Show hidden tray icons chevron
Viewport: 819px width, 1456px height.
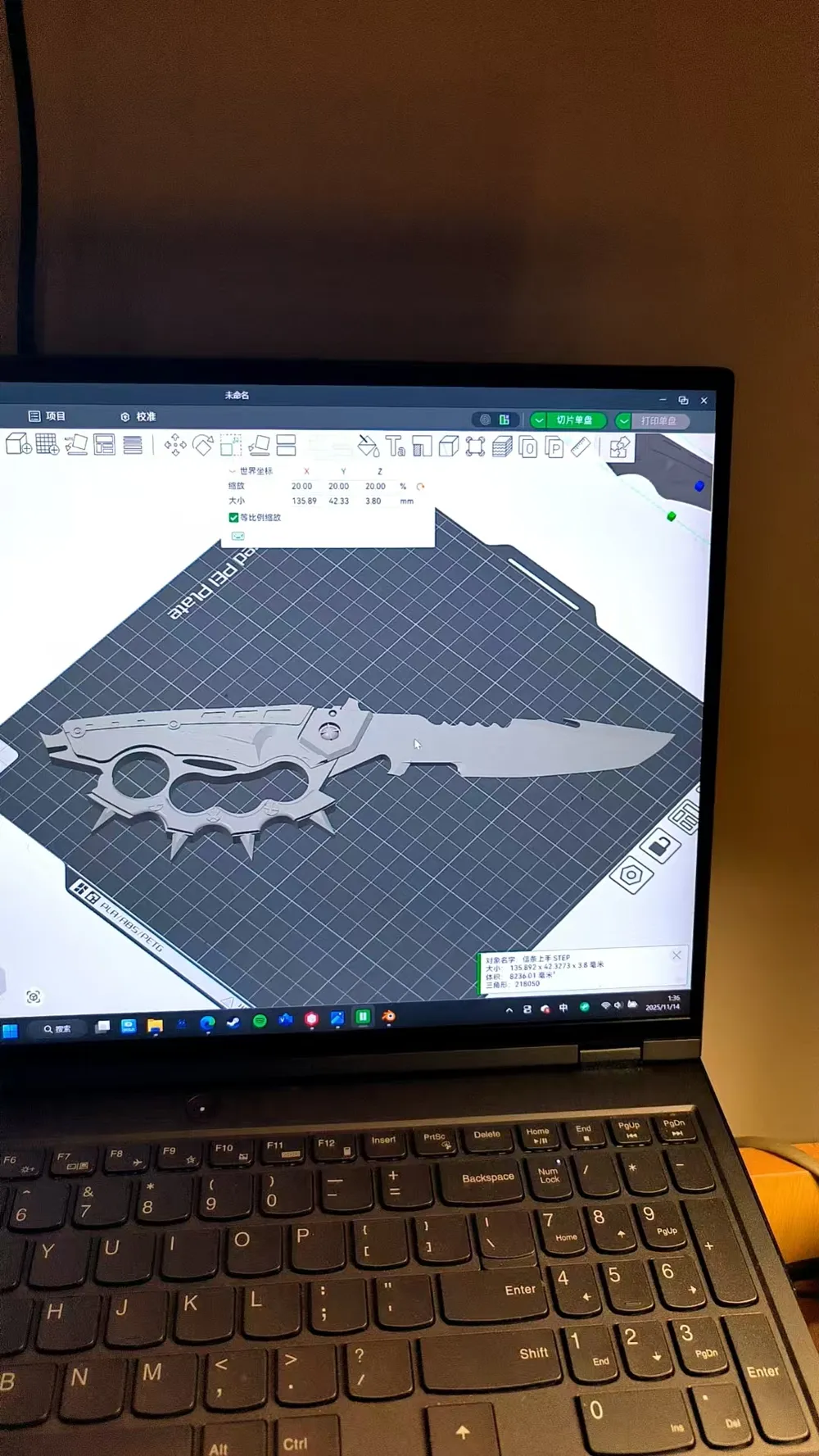(509, 1009)
